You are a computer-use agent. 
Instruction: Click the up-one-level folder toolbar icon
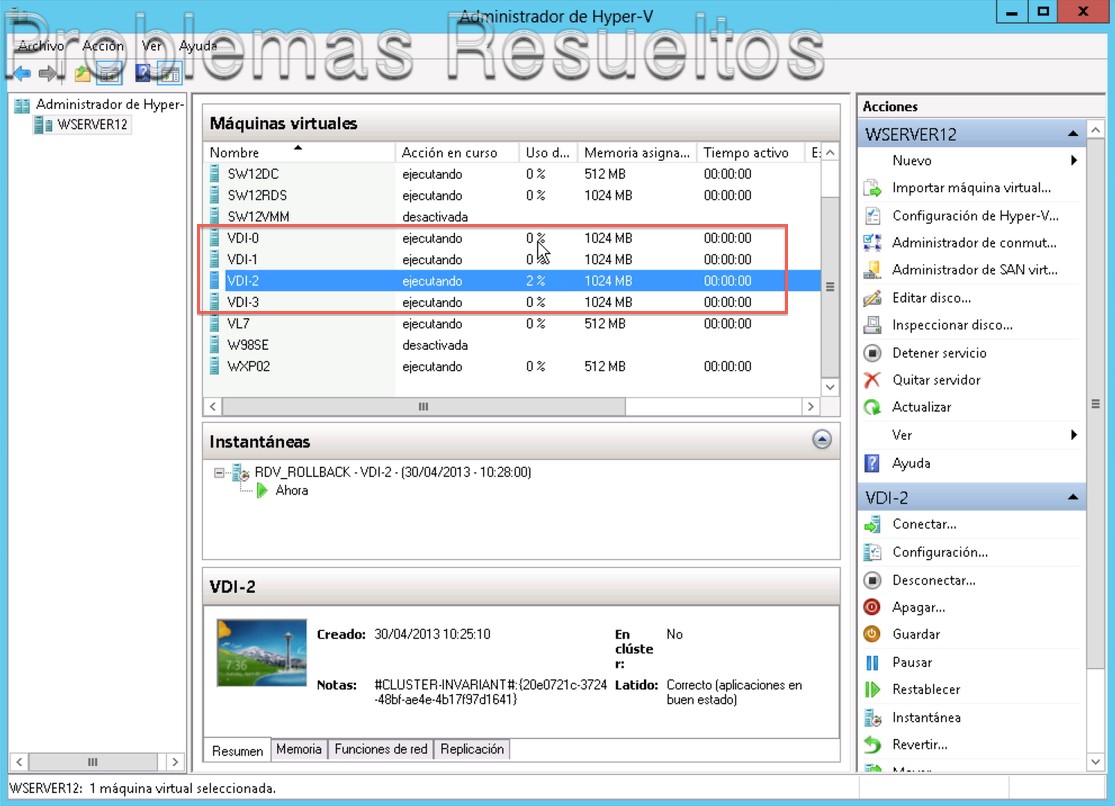coord(82,73)
